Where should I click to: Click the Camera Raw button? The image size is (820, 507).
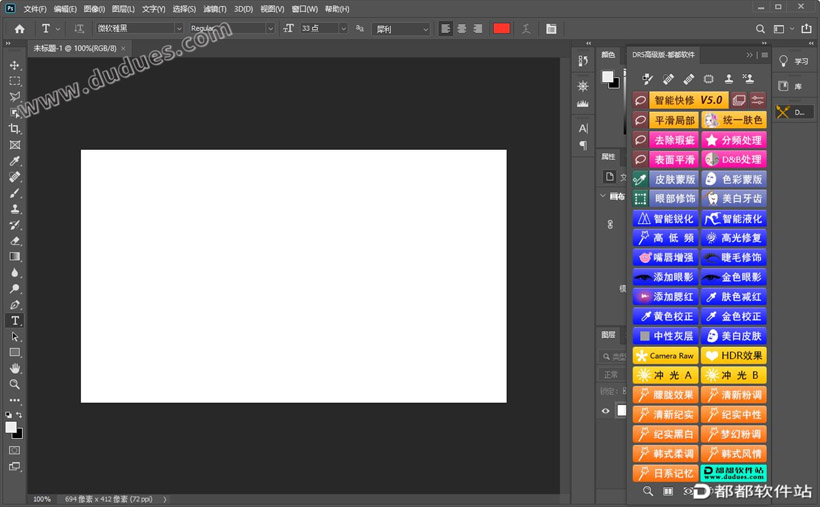[x=665, y=356]
